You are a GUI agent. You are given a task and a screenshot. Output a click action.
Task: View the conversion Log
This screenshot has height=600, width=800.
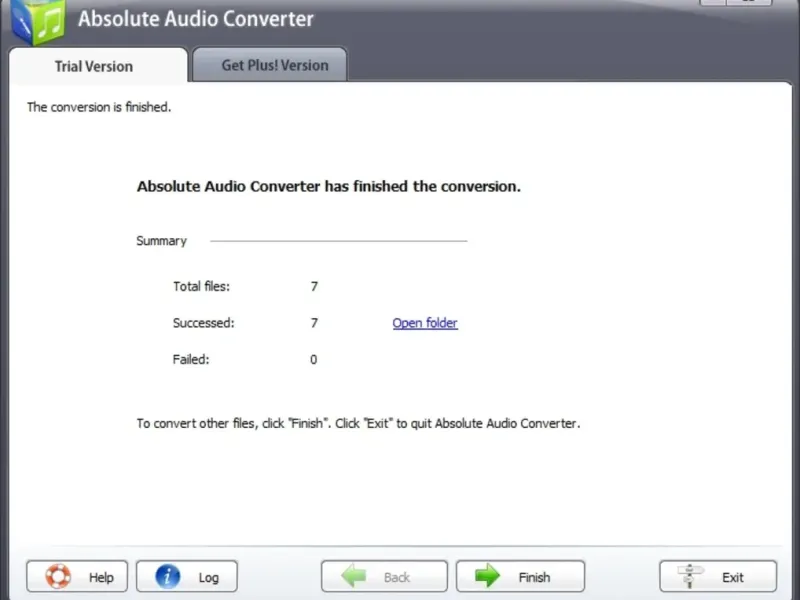click(187, 577)
